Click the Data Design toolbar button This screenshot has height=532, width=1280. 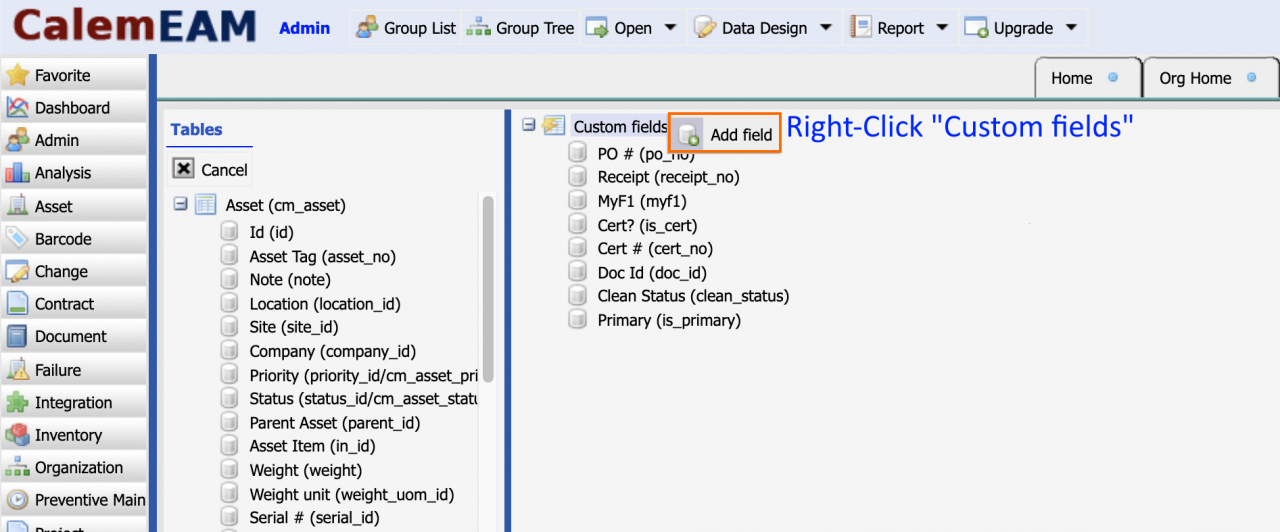(x=751, y=28)
